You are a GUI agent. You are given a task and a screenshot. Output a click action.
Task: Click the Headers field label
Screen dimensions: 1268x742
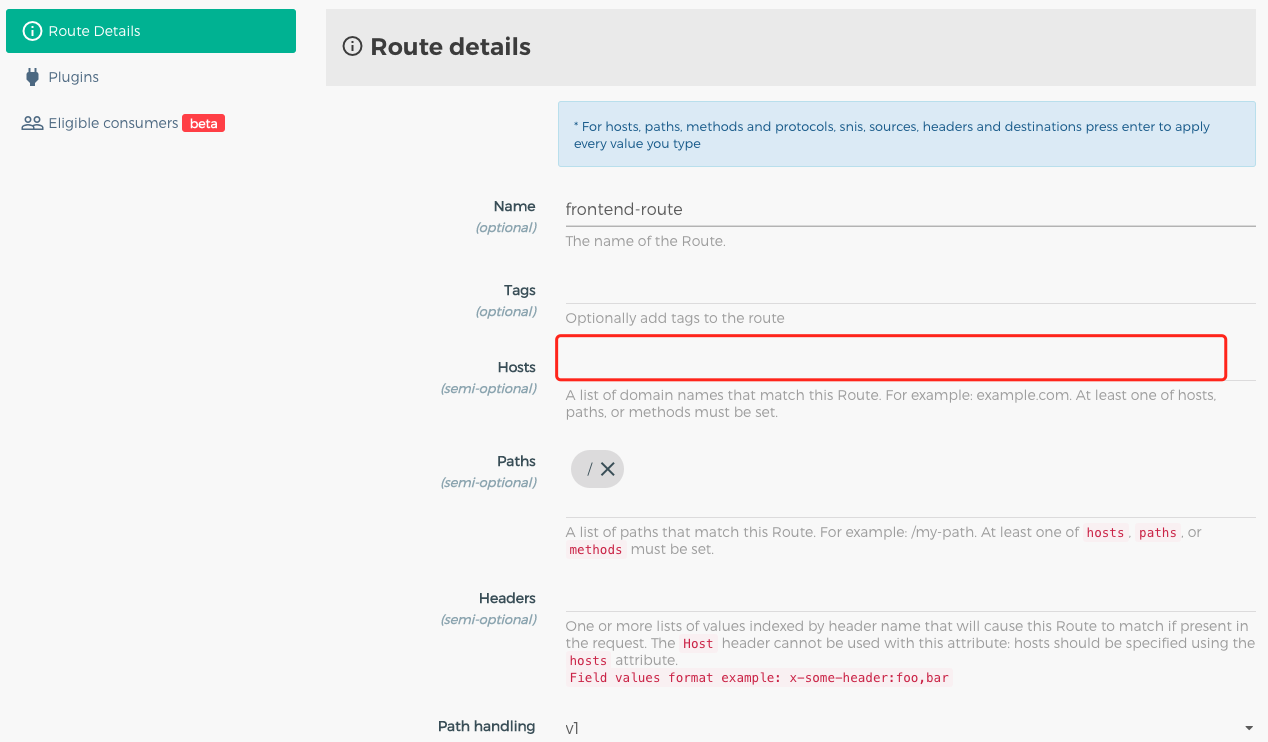(x=507, y=598)
